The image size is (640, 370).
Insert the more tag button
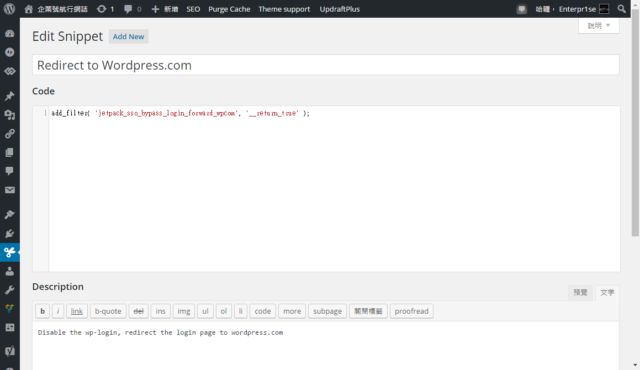[x=292, y=311]
